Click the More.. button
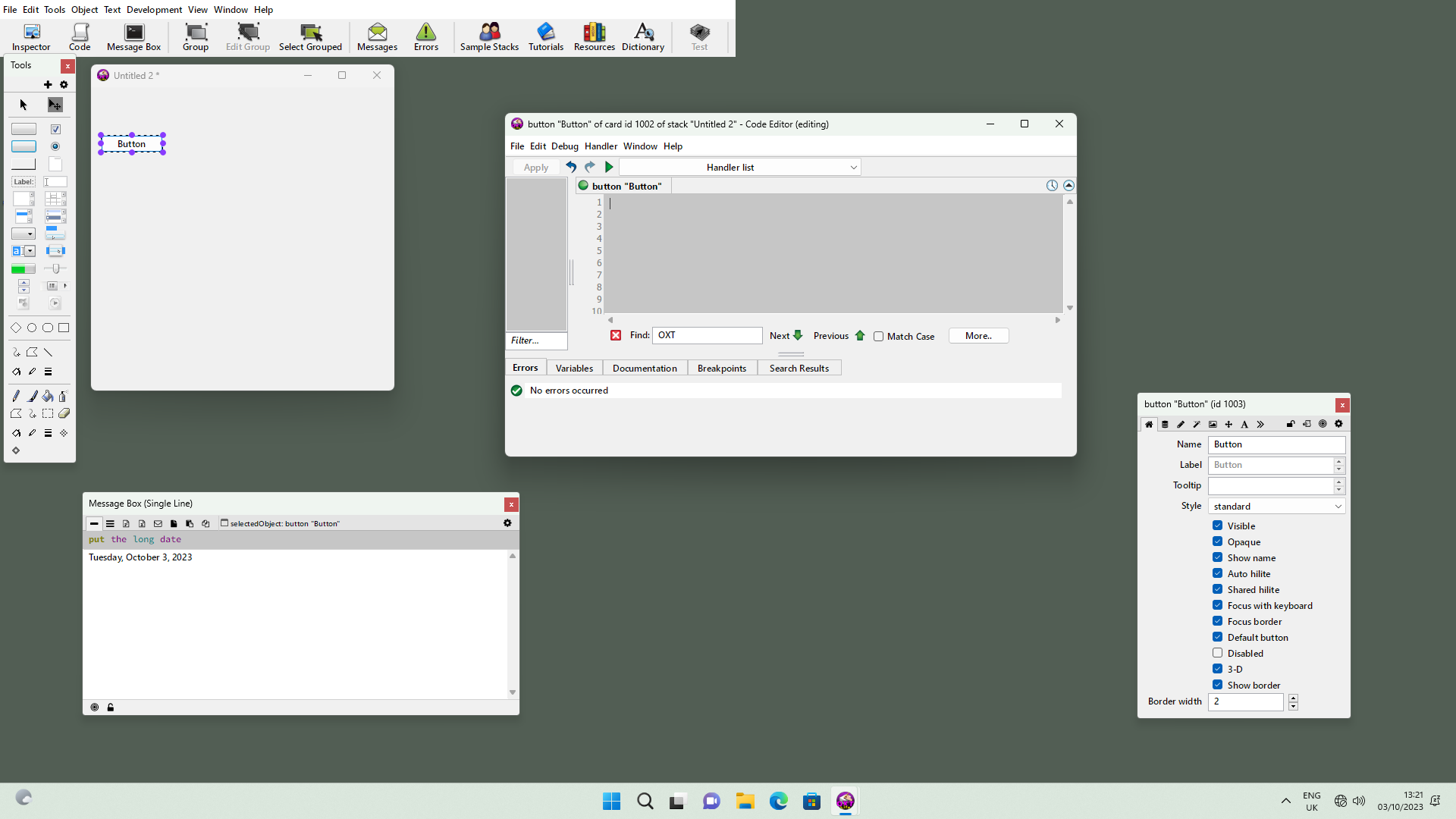 tap(978, 335)
